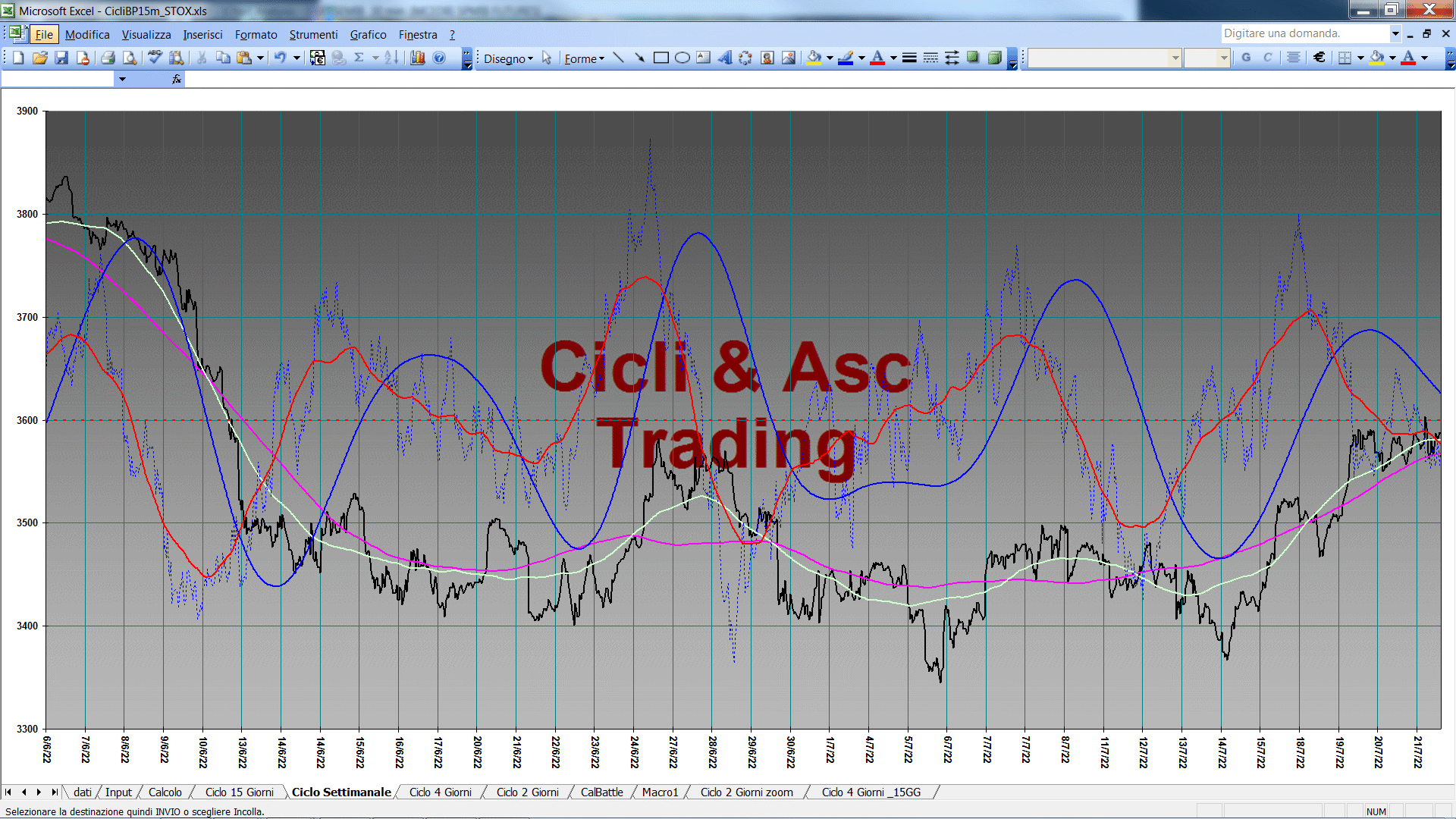Insert WordArt with the tilted A icon
Image resolution: width=1456 pixels, height=819 pixels.
point(725,58)
